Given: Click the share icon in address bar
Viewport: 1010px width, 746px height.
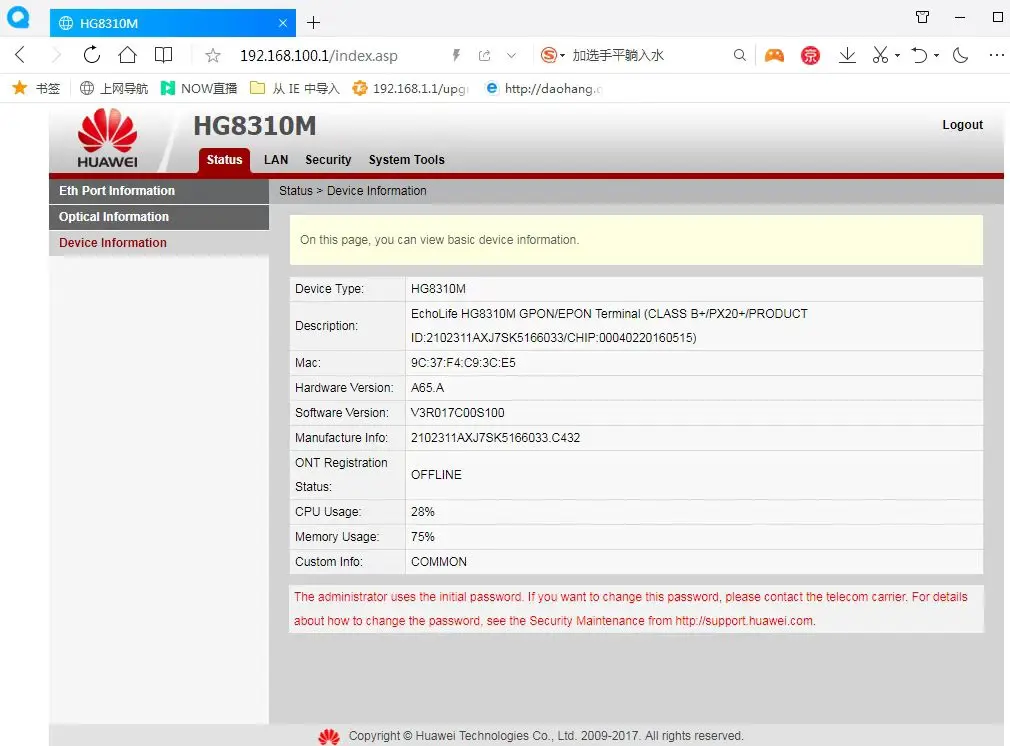Looking at the screenshot, I should [x=484, y=55].
